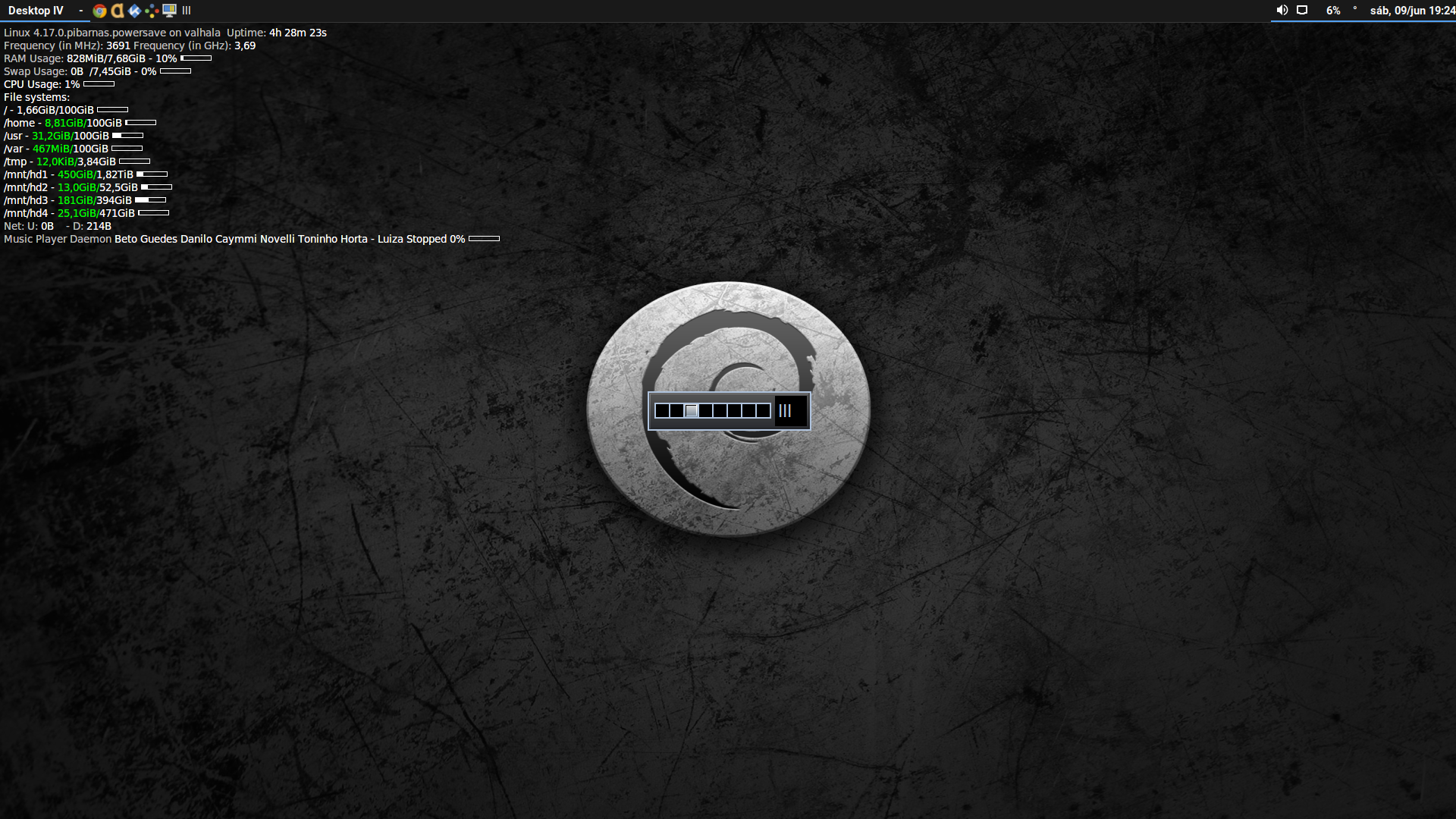Image resolution: width=1456 pixels, height=819 pixels.
Task: Switch to the eighth workspace in pager
Action: [x=763, y=410]
